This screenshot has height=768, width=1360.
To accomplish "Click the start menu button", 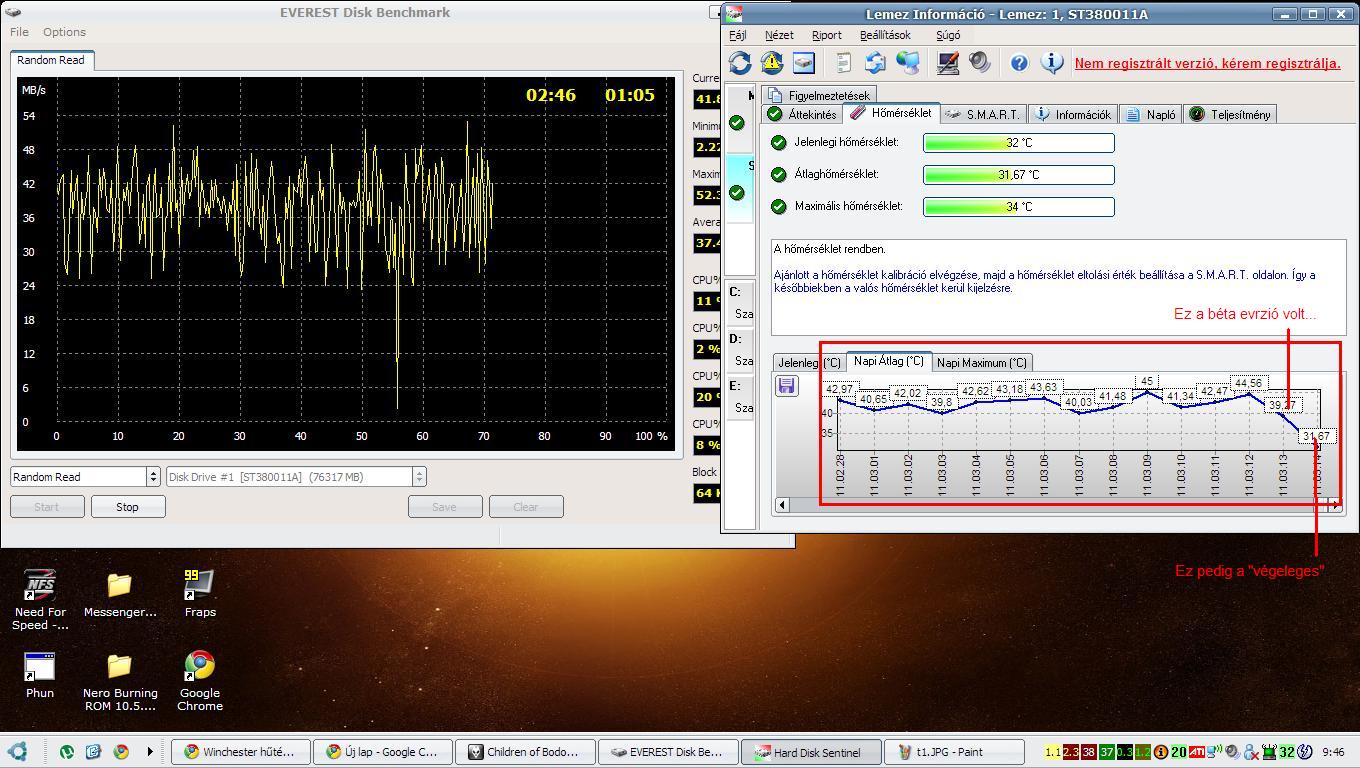I will tap(17, 751).
